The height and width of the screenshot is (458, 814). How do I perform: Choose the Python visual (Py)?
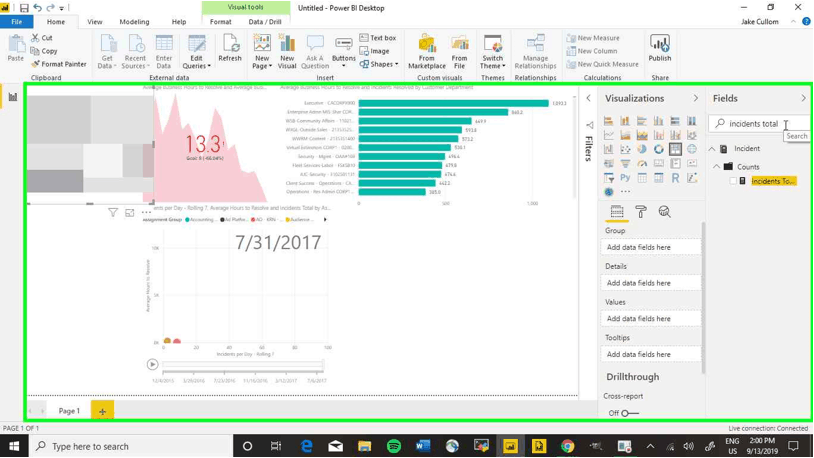[625, 178]
